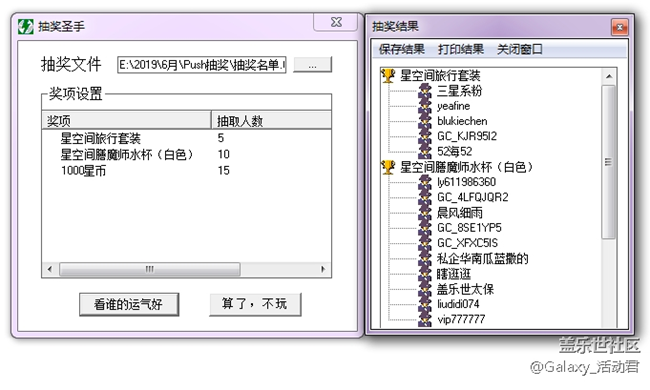The height and width of the screenshot is (390, 650).
Task: Click avatar icon next to yeafine
Action: point(425,106)
